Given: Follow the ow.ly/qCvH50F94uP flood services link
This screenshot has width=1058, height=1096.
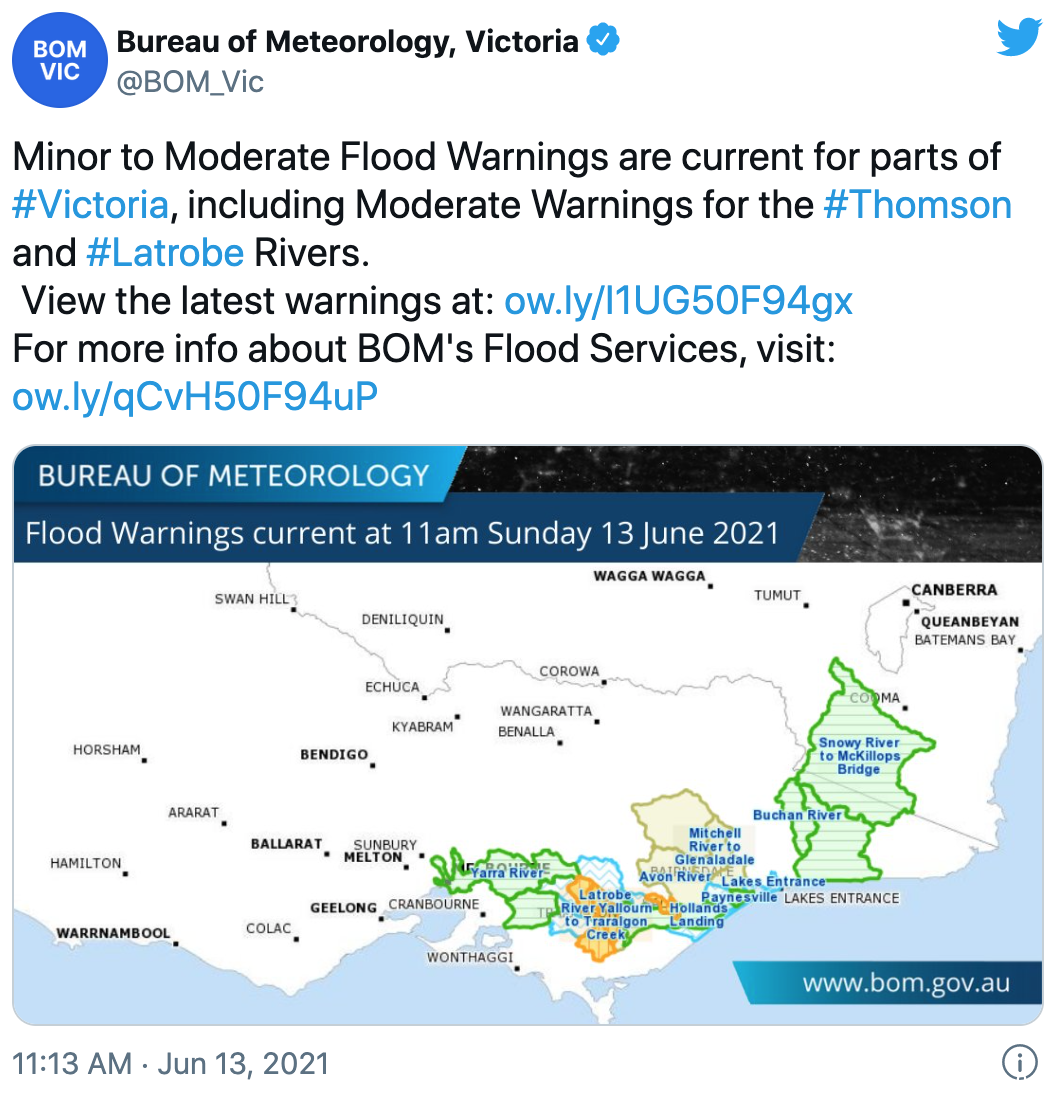Looking at the screenshot, I should (195, 396).
